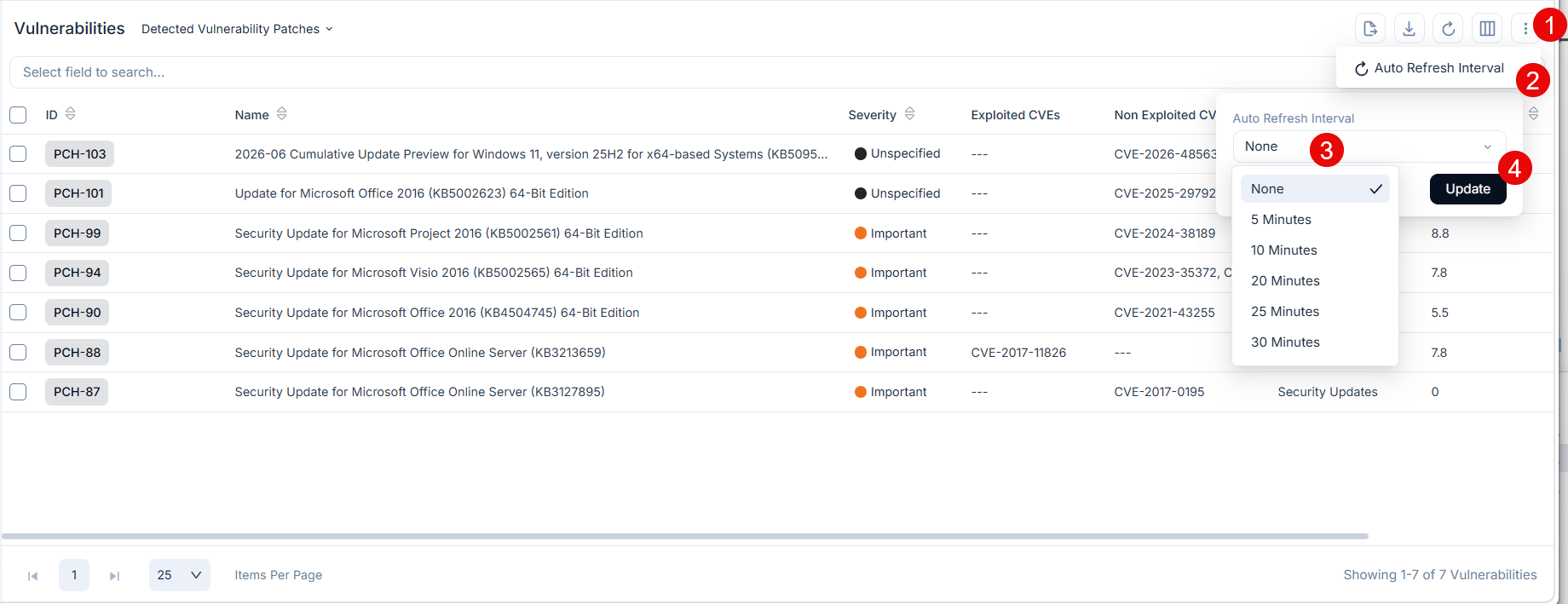This screenshot has width=1568, height=604.
Task: Check the PCH-99 row checkbox
Action: pos(18,233)
